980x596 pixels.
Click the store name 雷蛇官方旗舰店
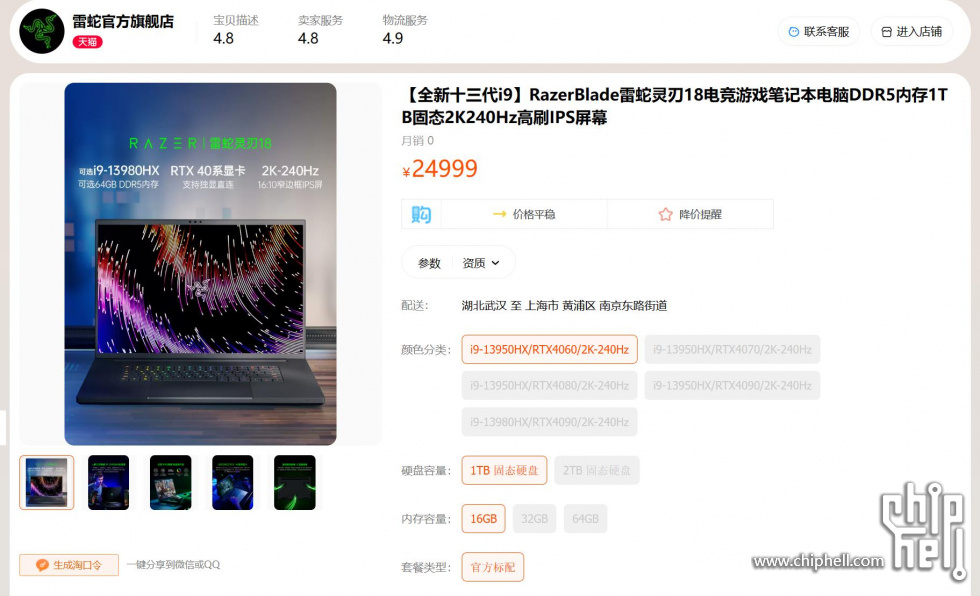(123, 21)
